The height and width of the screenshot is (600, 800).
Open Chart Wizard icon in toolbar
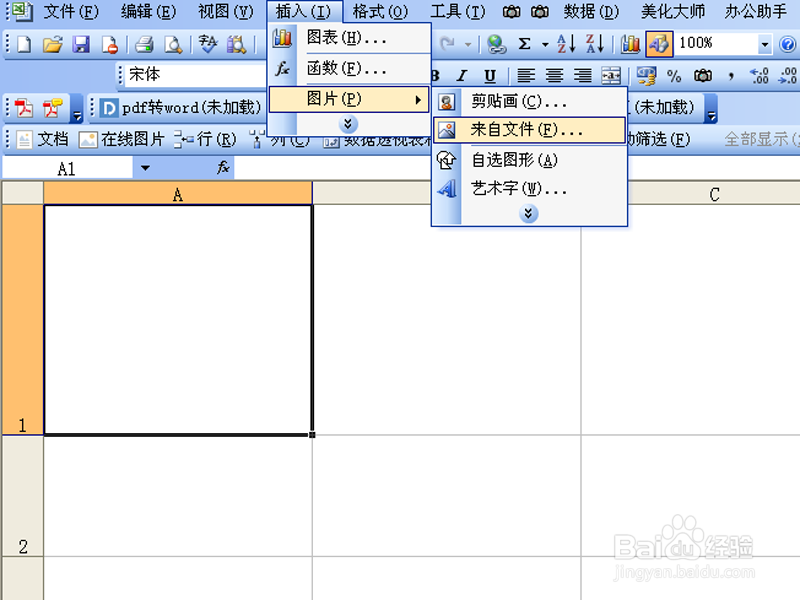coord(630,44)
